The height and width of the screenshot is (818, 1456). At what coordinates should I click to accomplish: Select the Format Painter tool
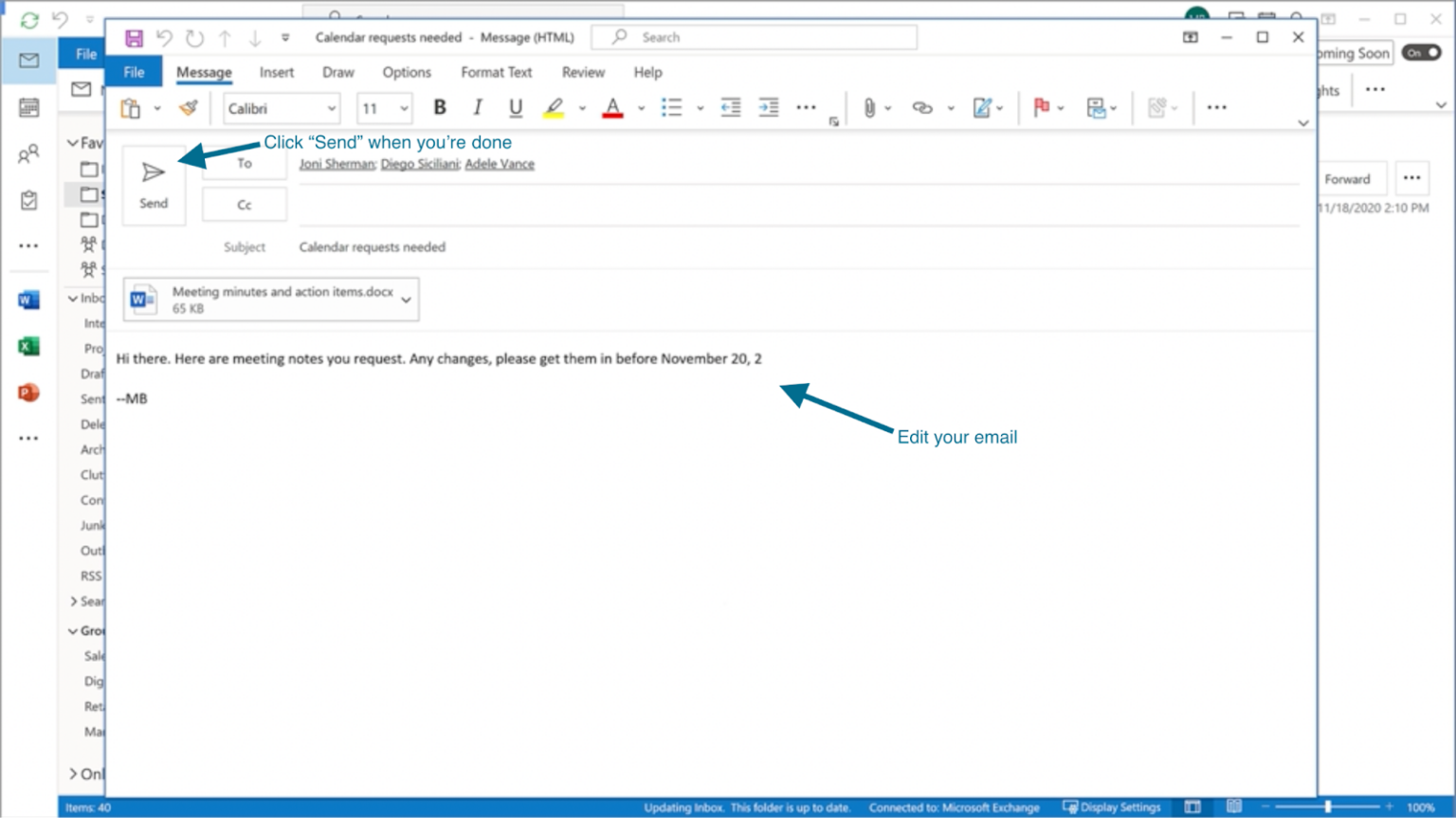189,107
